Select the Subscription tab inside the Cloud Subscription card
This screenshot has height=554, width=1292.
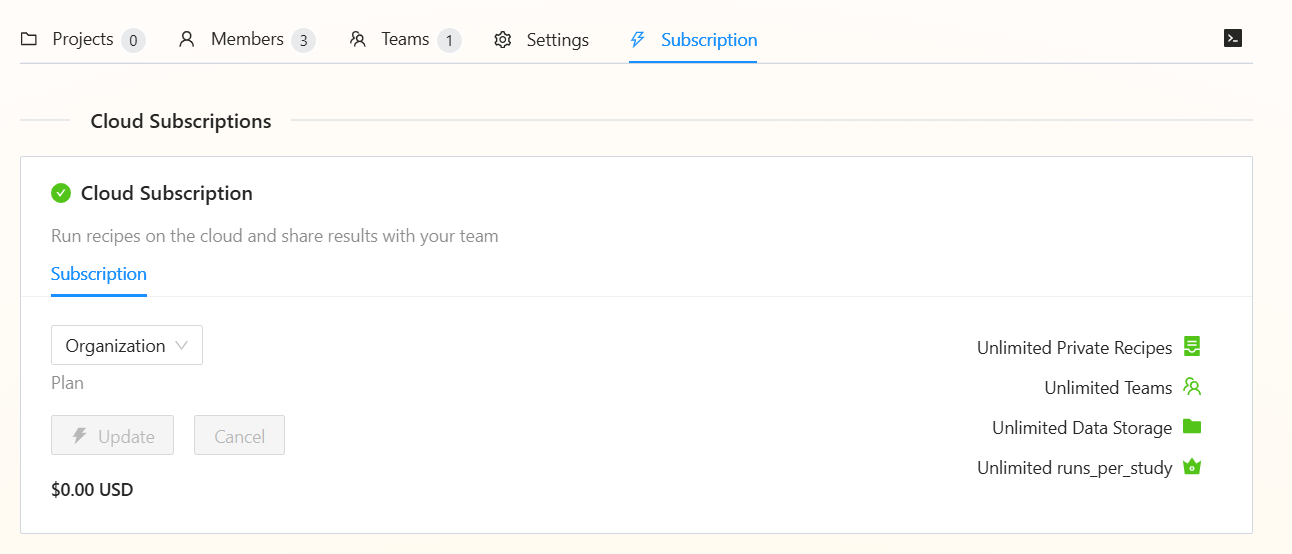coord(99,274)
